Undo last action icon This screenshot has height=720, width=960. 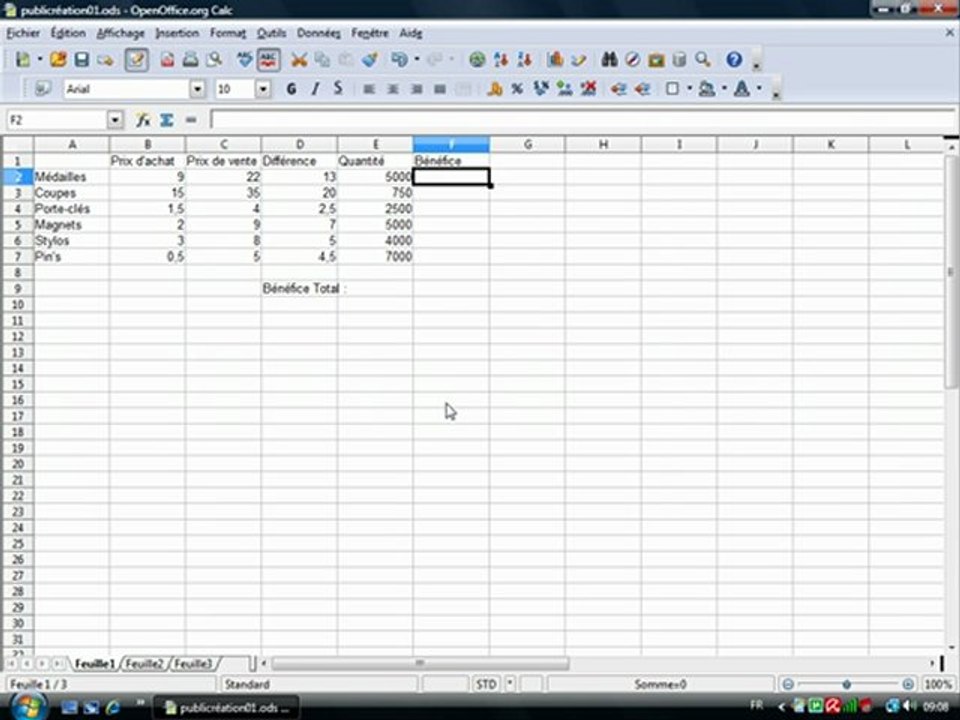pos(399,59)
